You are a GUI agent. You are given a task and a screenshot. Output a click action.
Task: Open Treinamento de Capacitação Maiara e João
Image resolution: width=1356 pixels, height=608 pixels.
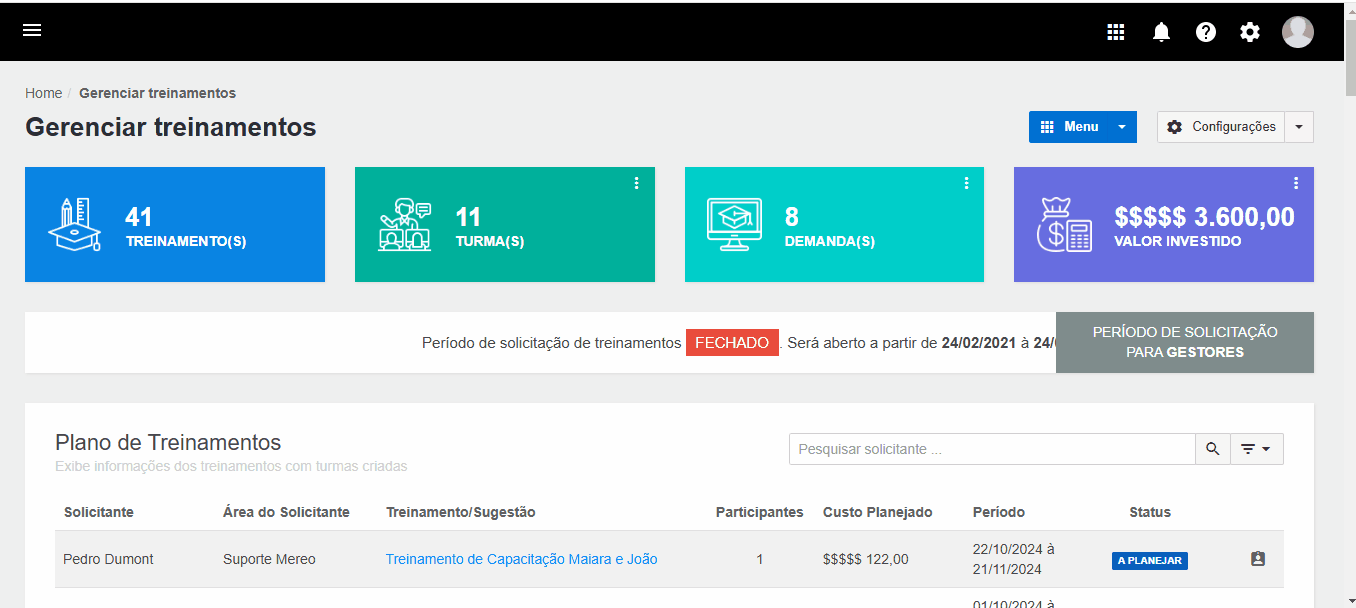[521, 559]
